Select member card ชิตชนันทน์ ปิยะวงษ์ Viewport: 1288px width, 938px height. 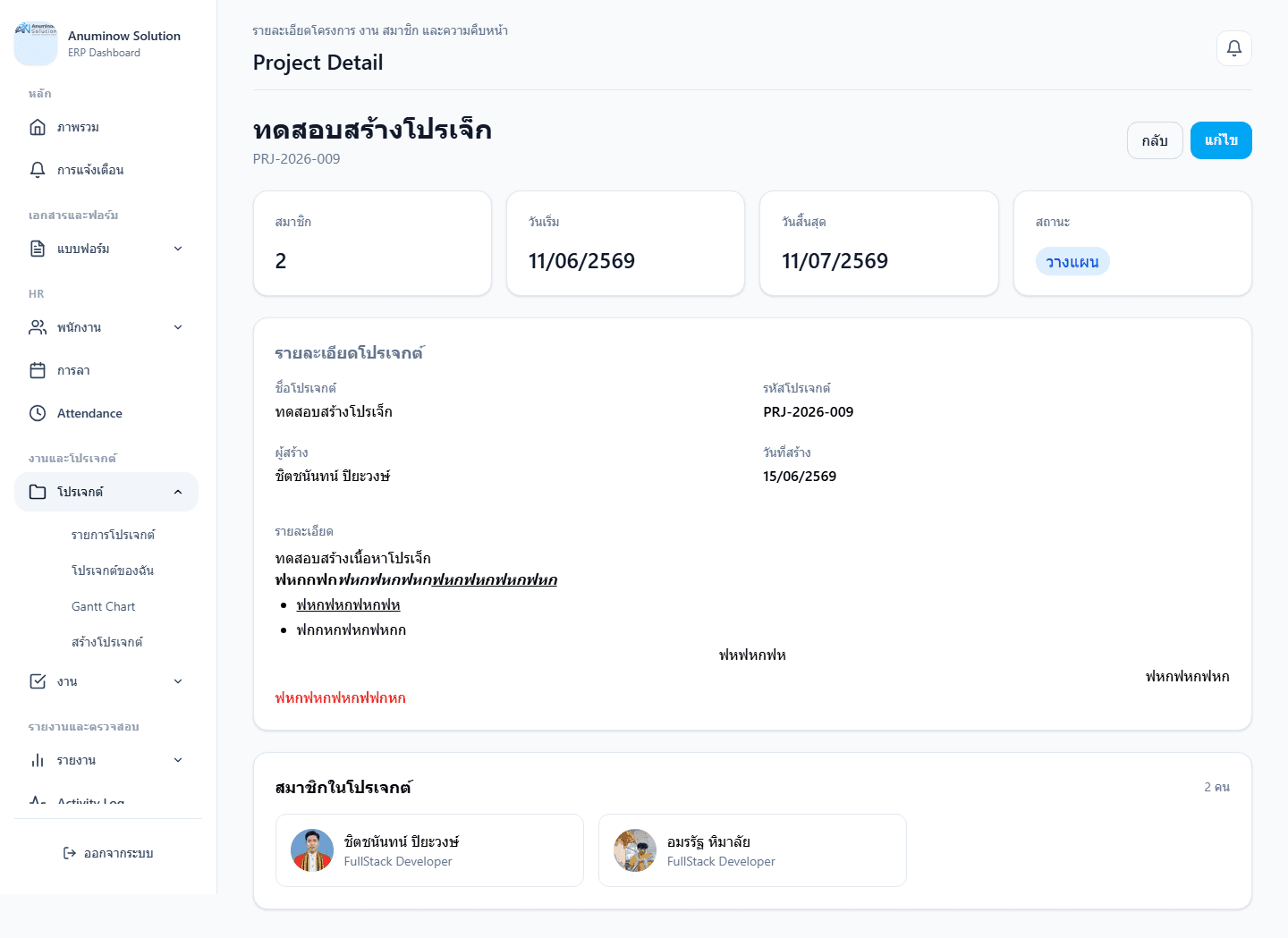pyautogui.click(x=429, y=850)
